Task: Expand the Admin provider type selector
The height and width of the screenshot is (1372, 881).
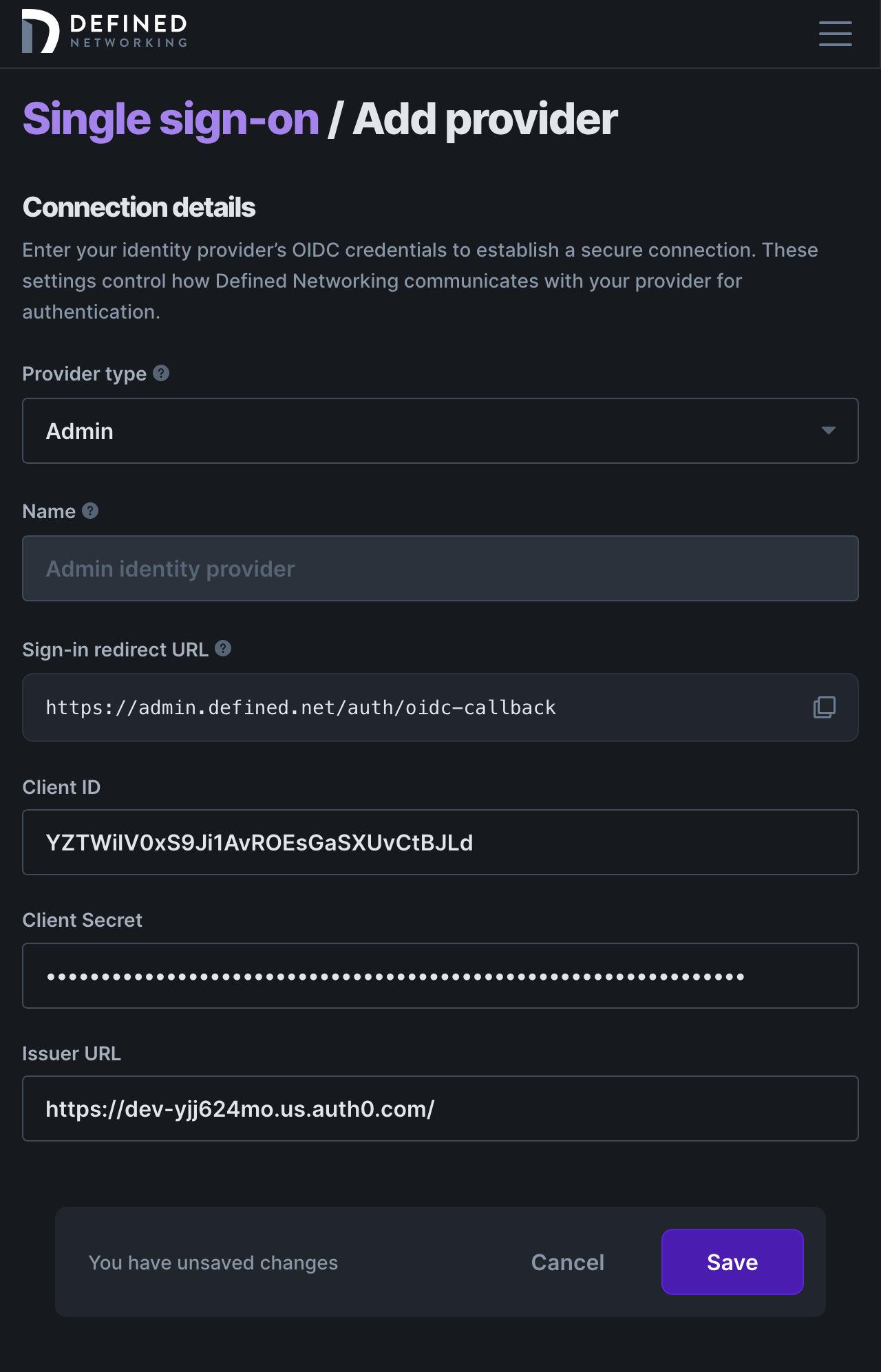Action: pos(440,431)
